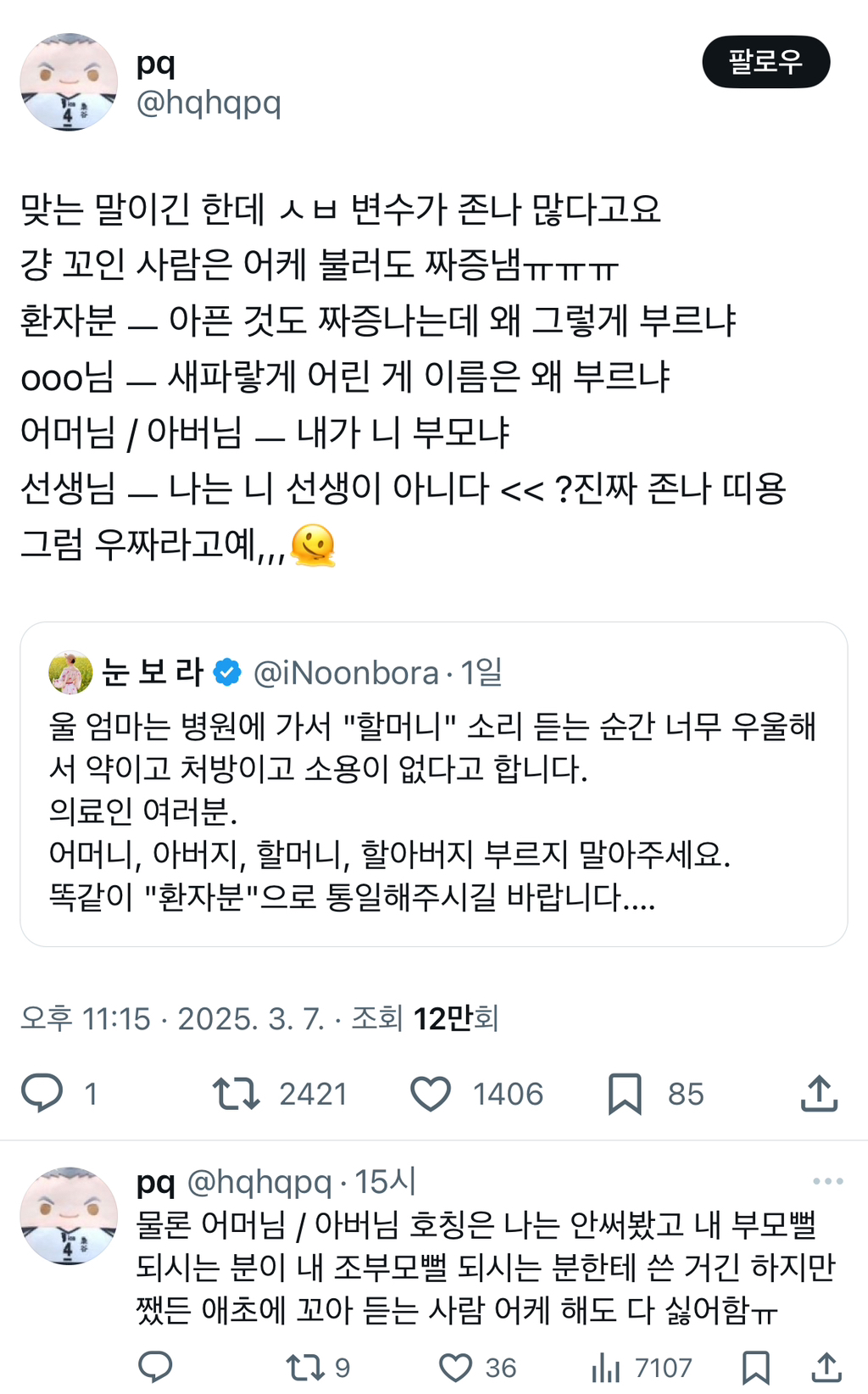
Task: Open 눈보라's small avatar in quoted tweet
Action: click(71, 673)
